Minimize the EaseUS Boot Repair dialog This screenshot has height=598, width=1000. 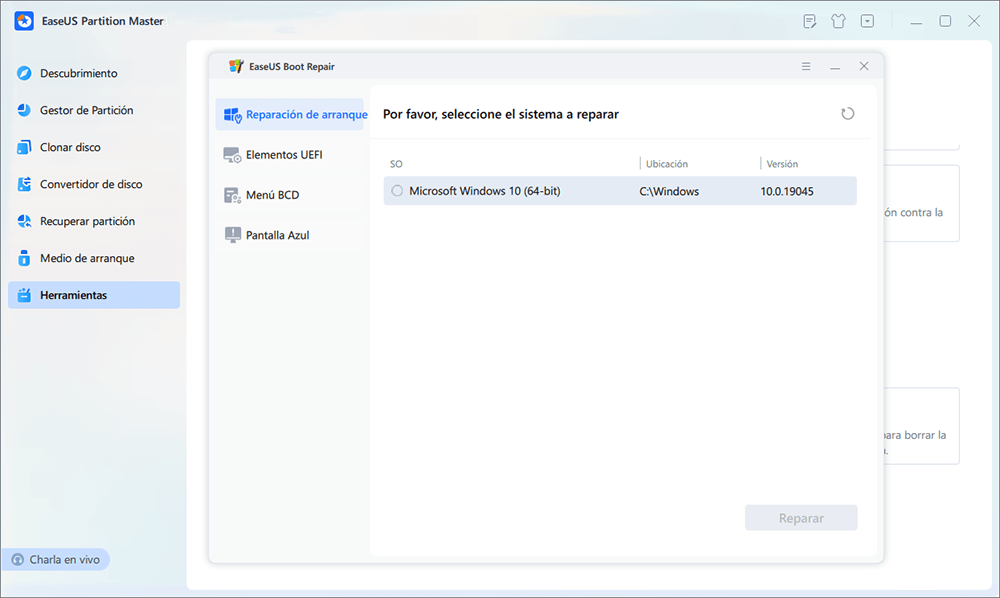click(835, 66)
